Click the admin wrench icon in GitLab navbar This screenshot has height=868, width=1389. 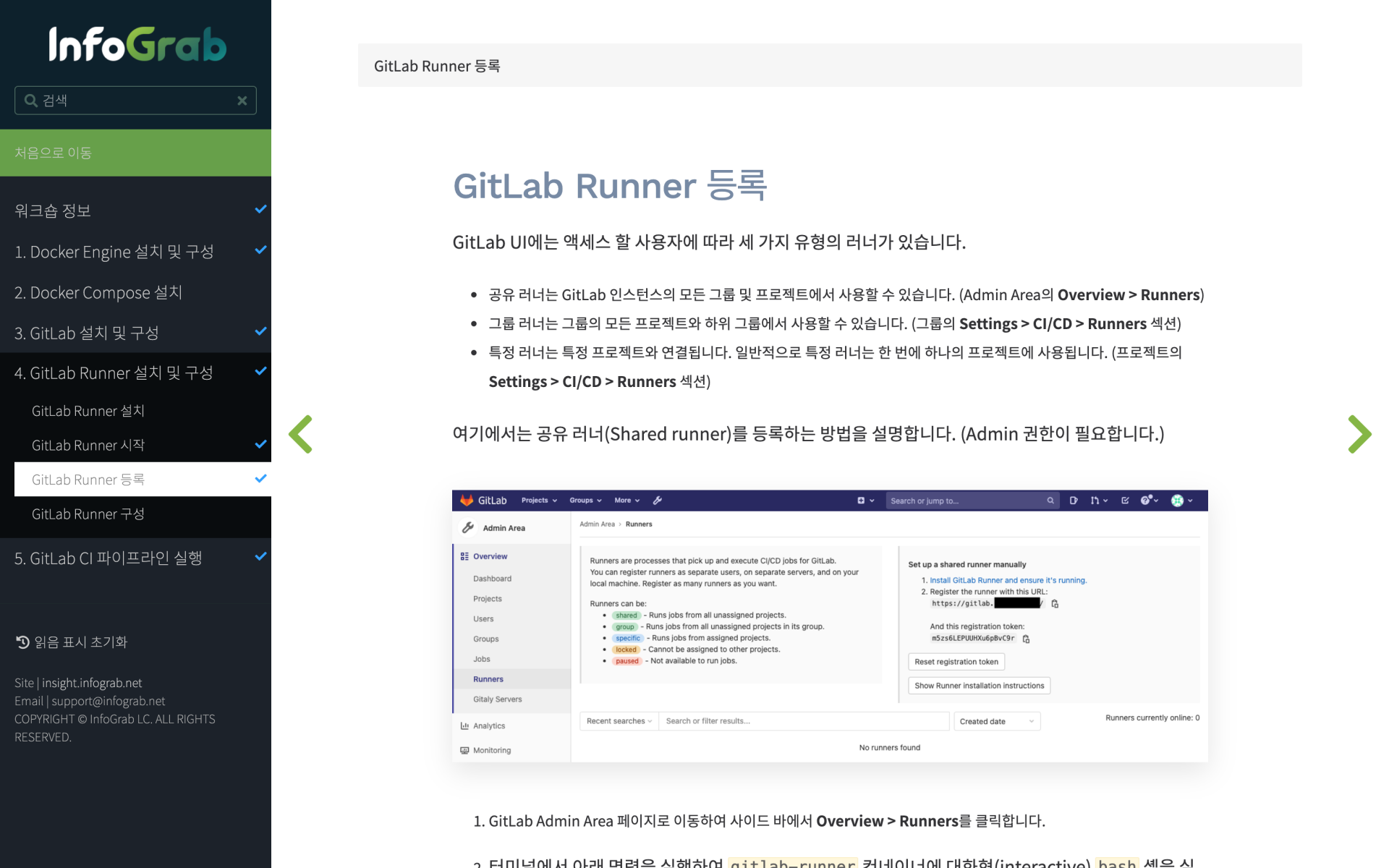(x=658, y=501)
